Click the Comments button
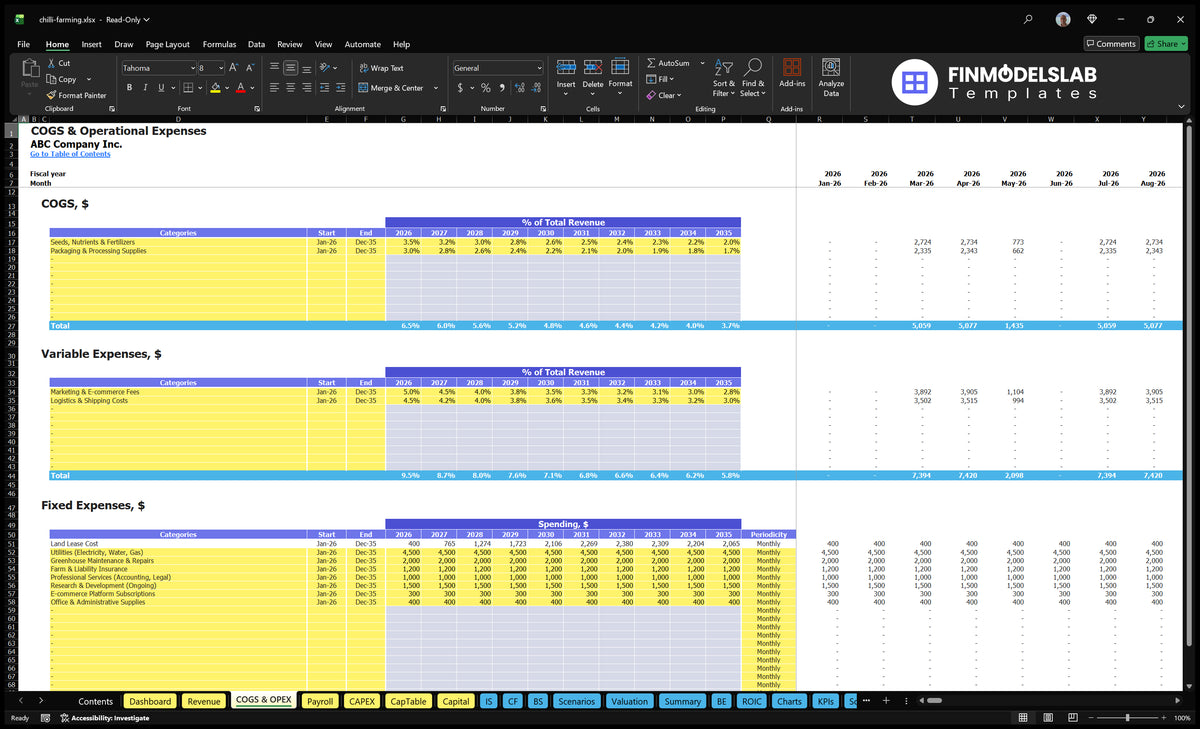 (x=1111, y=44)
